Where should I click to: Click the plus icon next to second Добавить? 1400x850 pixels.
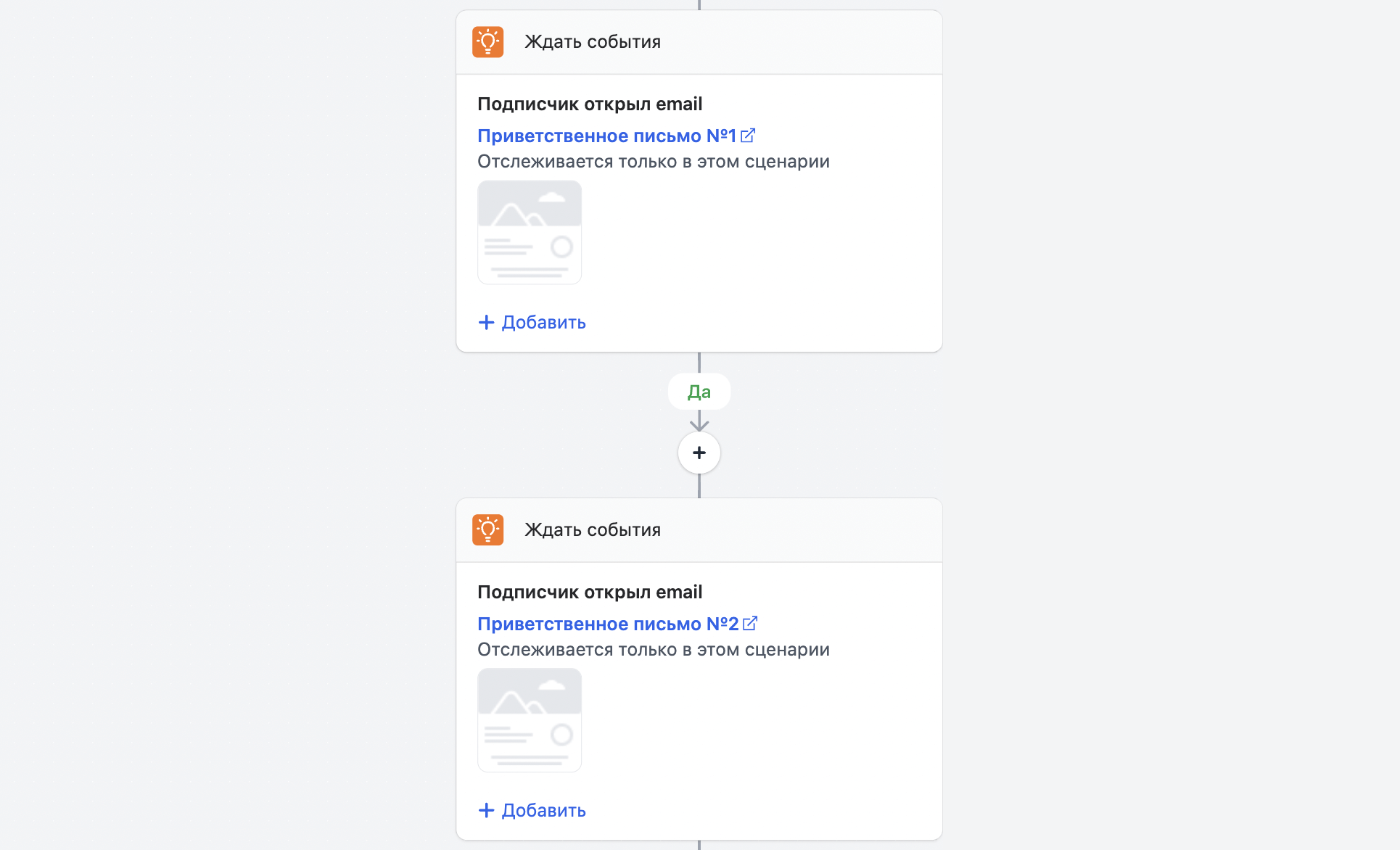[485, 810]
